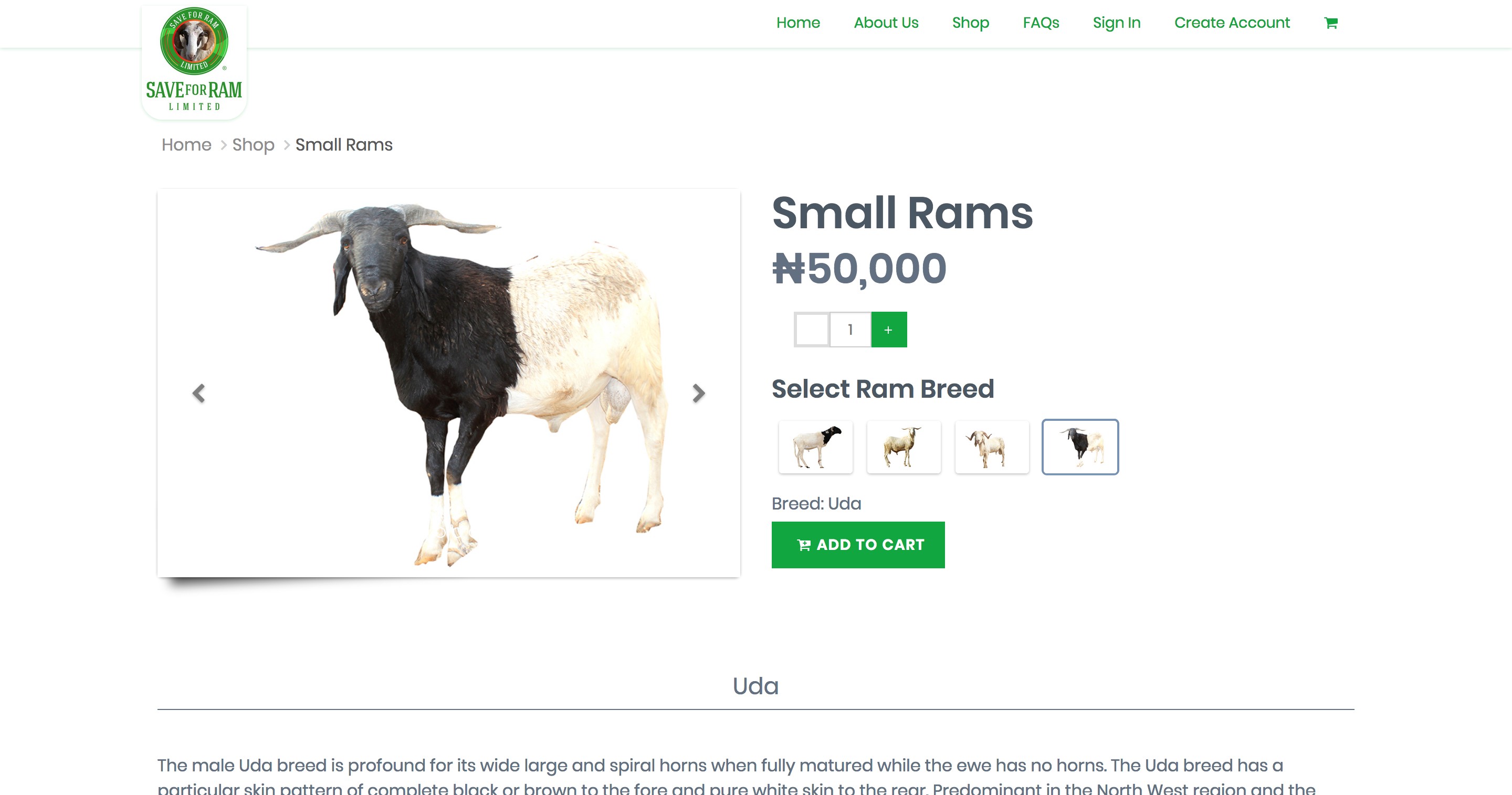The image size is (1512, 795).
Task: Click the quantity decrease button
Action: [812, 330]
